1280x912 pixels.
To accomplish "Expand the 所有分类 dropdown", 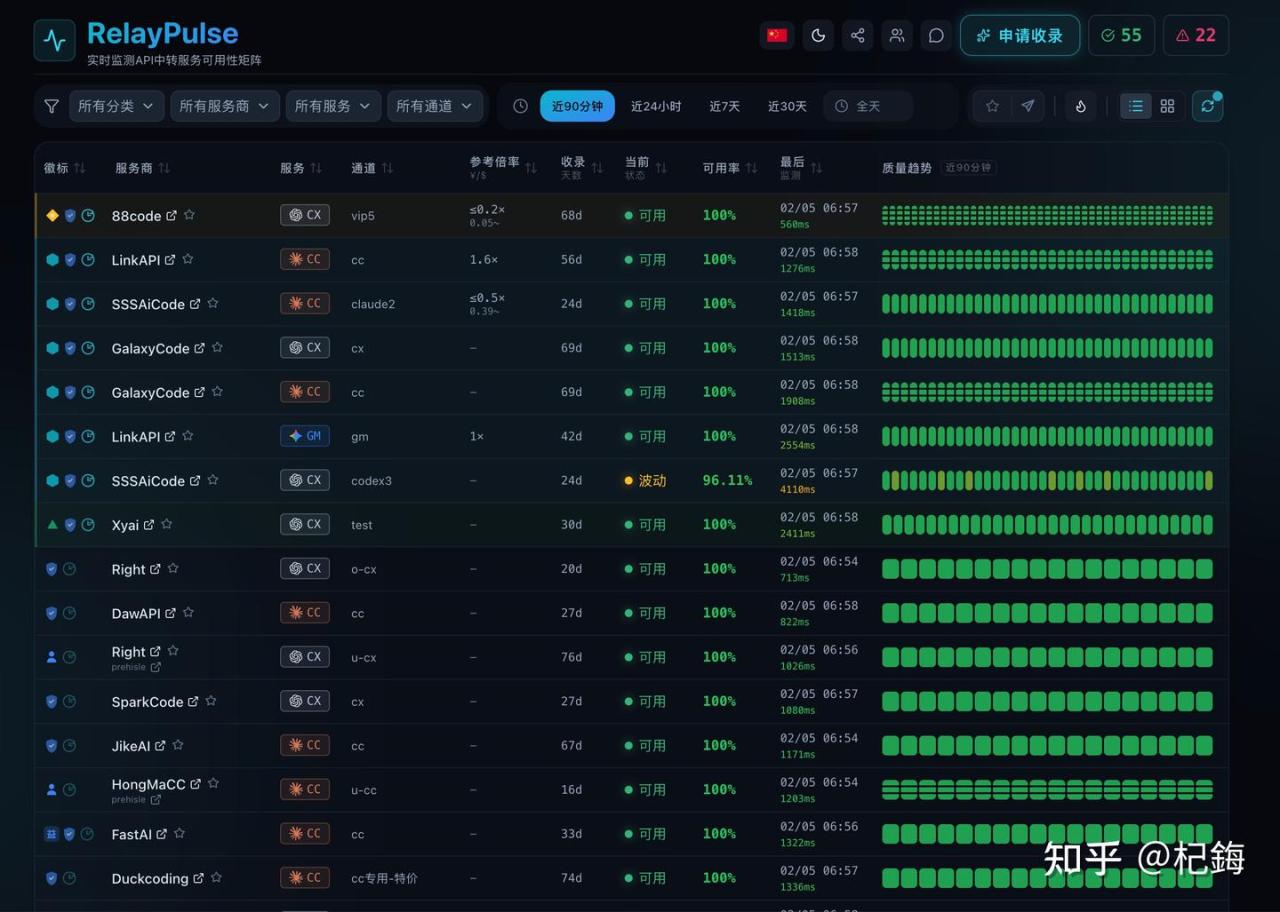I will tap(116, 106).
